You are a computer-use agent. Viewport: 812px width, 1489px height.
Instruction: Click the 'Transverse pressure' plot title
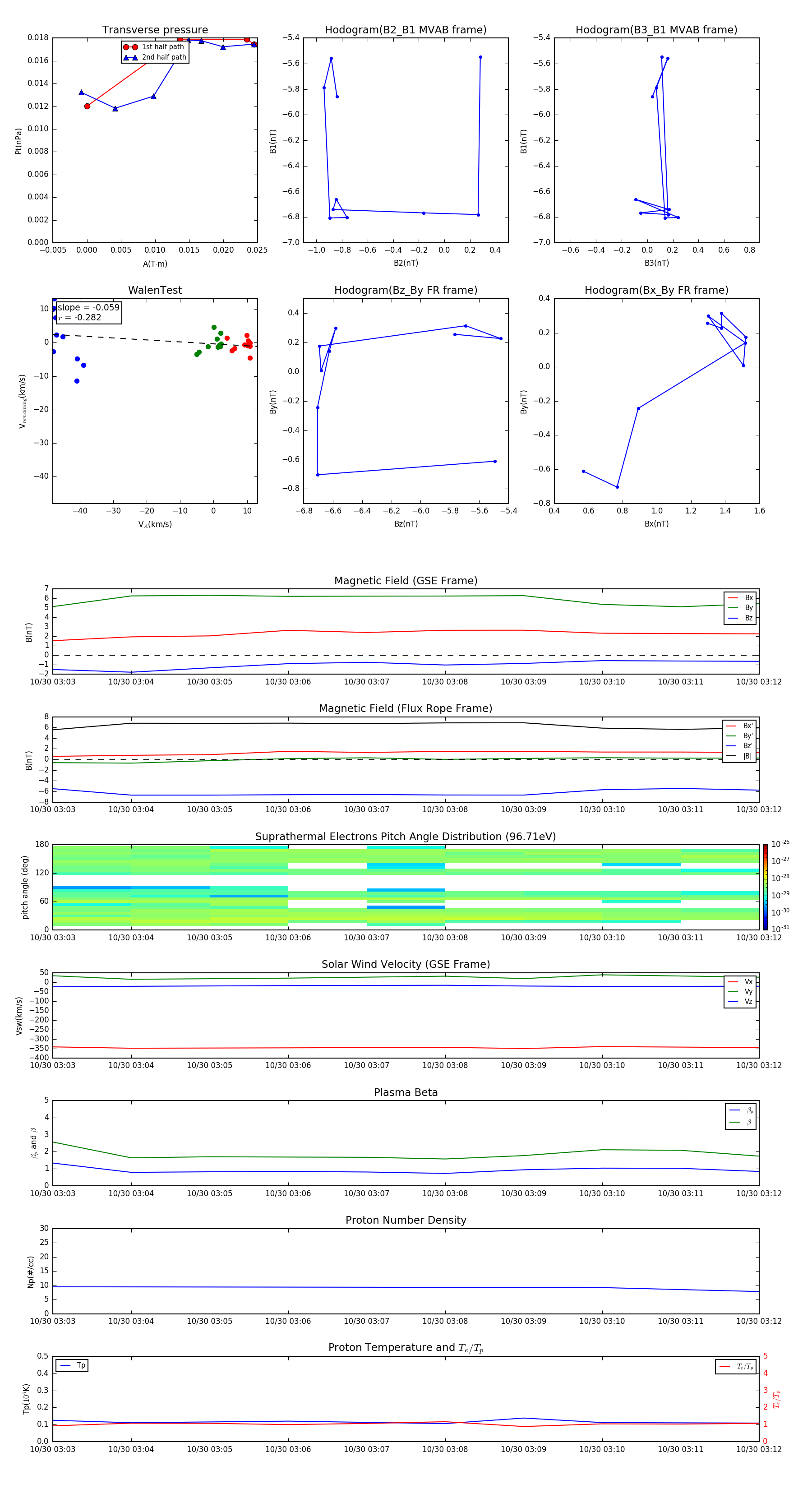click(x=155, y=30)
